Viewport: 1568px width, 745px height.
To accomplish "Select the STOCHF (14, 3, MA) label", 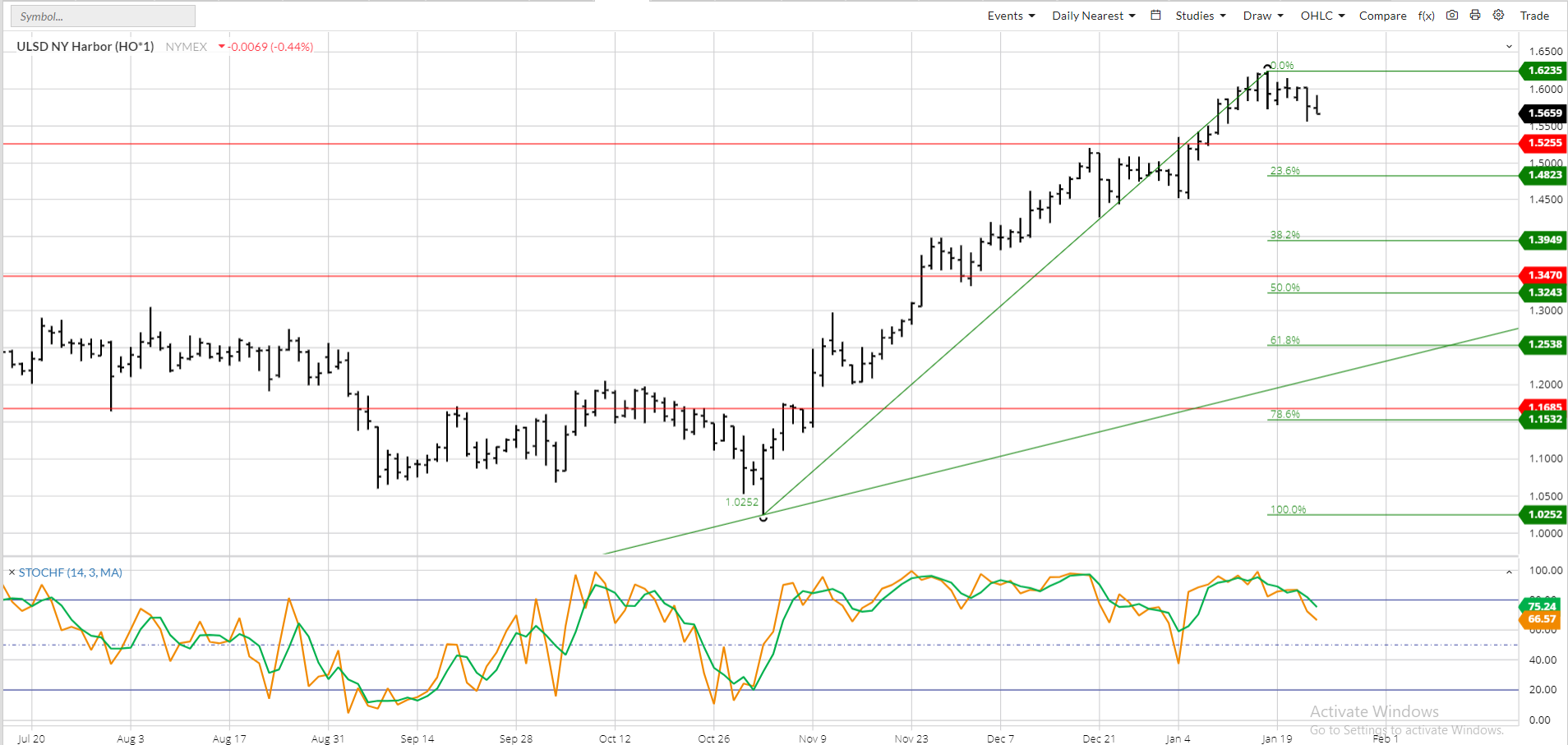I will [x=71, y=573].
